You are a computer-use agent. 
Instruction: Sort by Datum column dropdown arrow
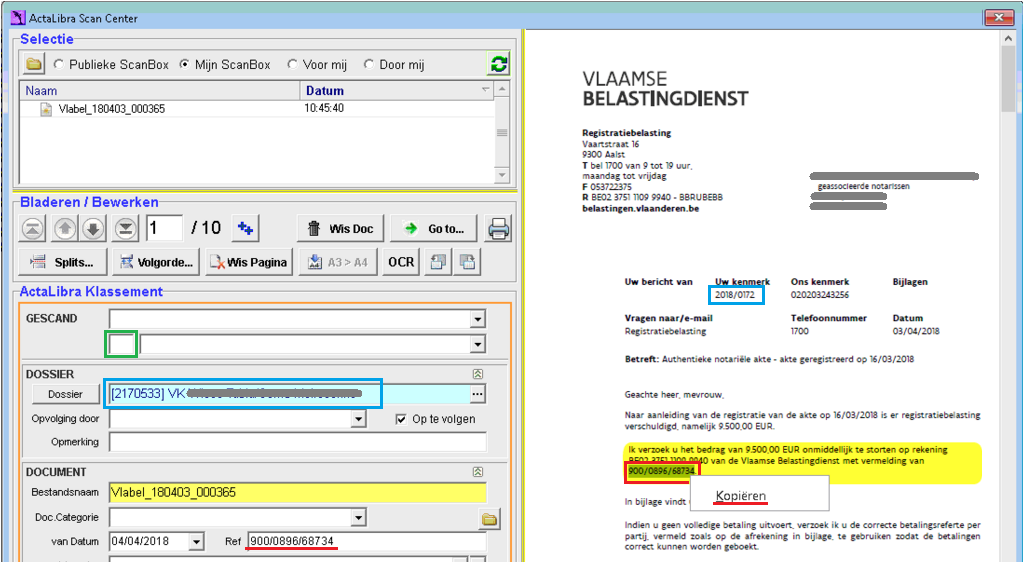(485, 89)
